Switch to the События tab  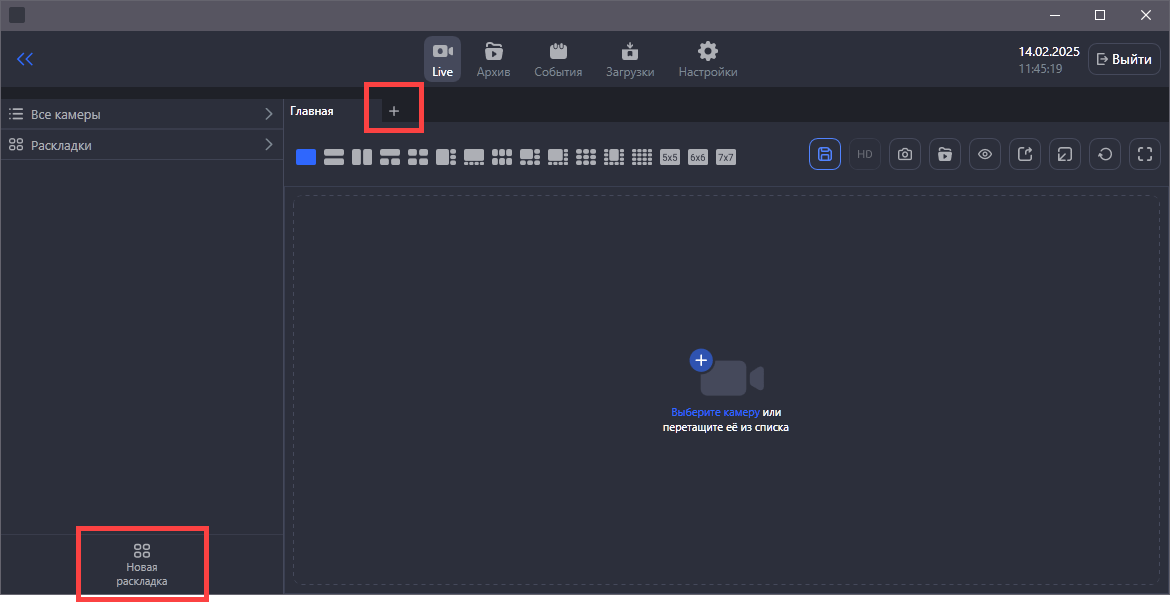click(x=558, y=59)
